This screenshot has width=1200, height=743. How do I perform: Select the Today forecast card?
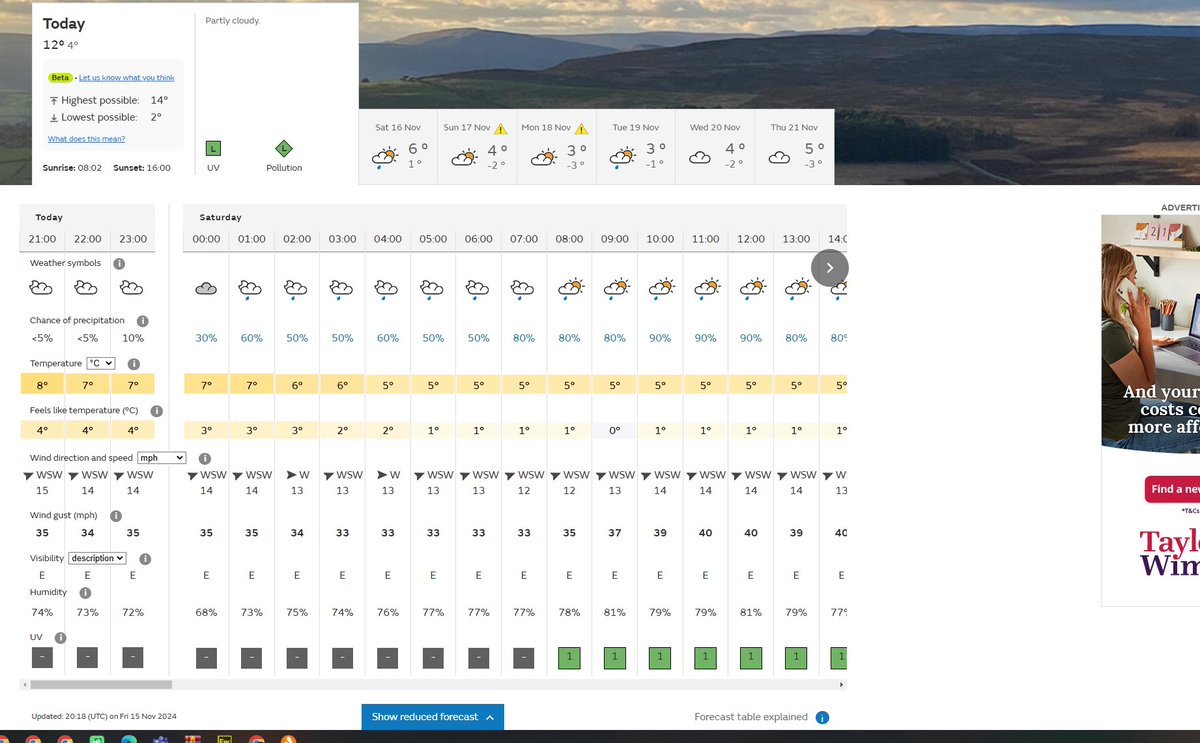click(x=196, y=94)
